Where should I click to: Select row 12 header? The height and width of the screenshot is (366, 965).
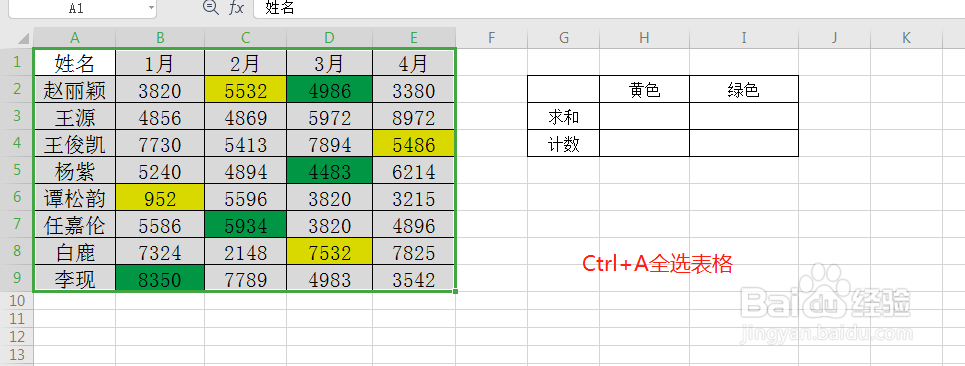(17, 336)
